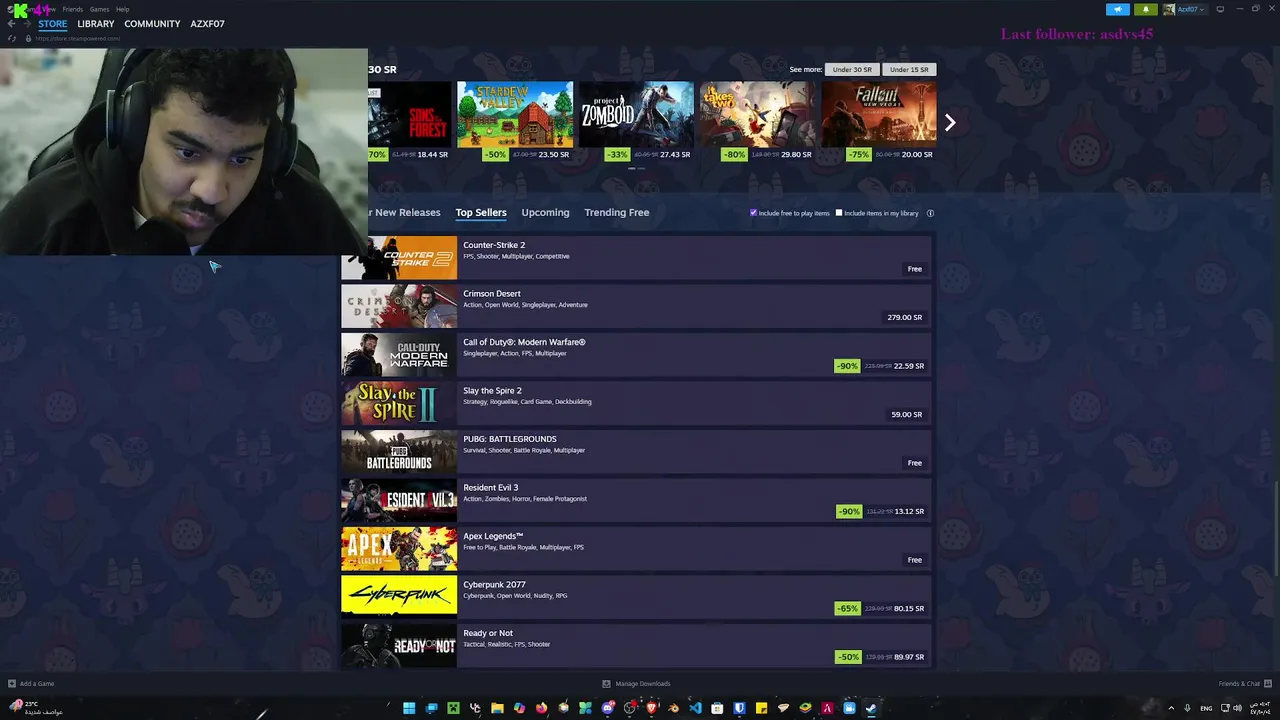Open the Friends menu
The width and height of the screenshot is (1280, 720).
pyautogui.click(x=73, y=9)
